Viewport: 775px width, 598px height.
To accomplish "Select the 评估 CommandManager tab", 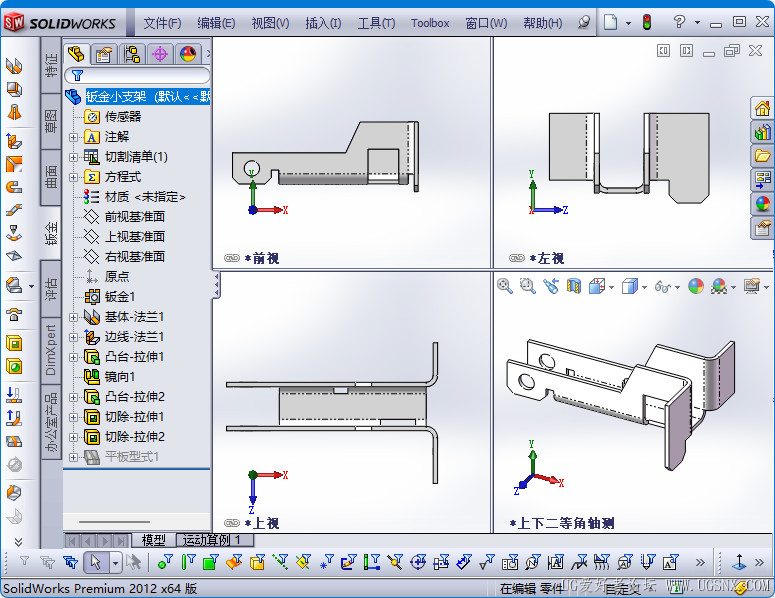I will pos(51,289).
